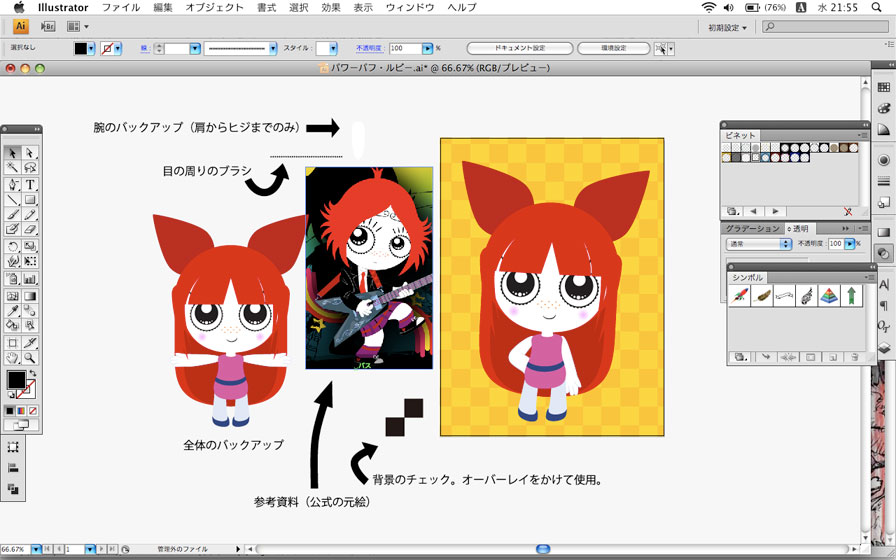Image resolution: width=896 pixels, height=560 pixels.
Task: Select the Column Graph tool
Action: tap(30, 279)
